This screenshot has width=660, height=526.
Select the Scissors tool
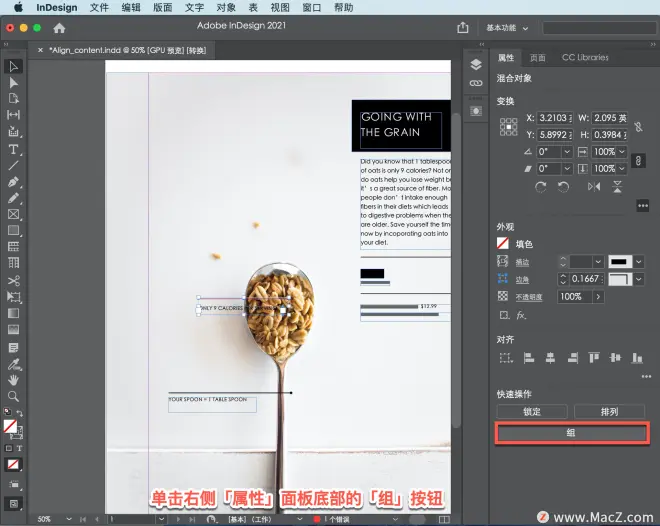tap(13, 280)
